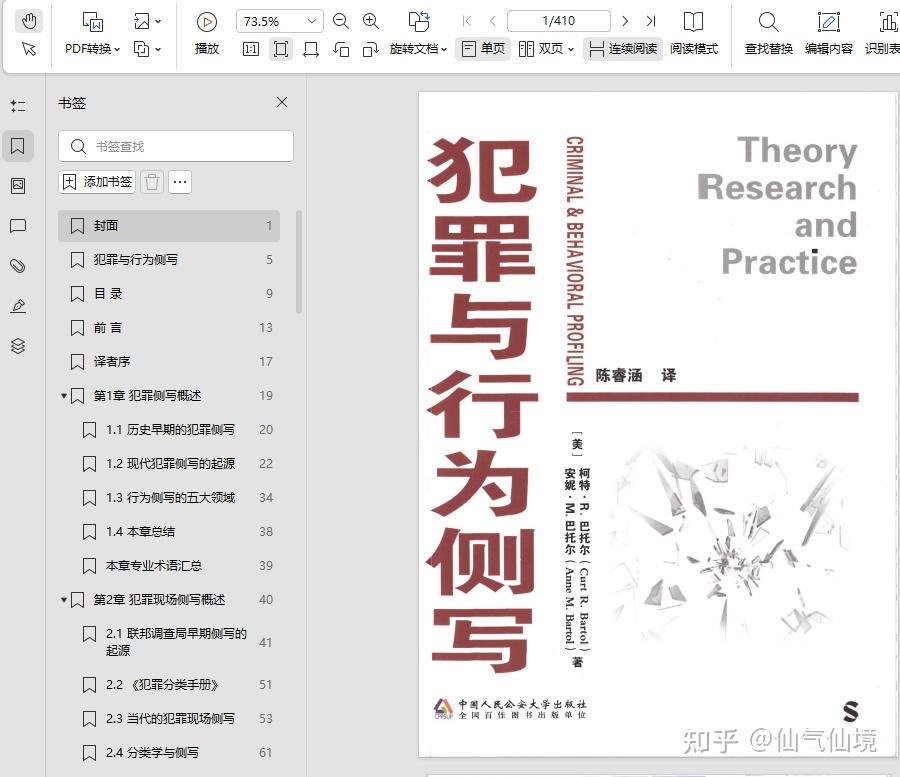
Task: Toggle fit page view icon
Action: coord(281,49)
